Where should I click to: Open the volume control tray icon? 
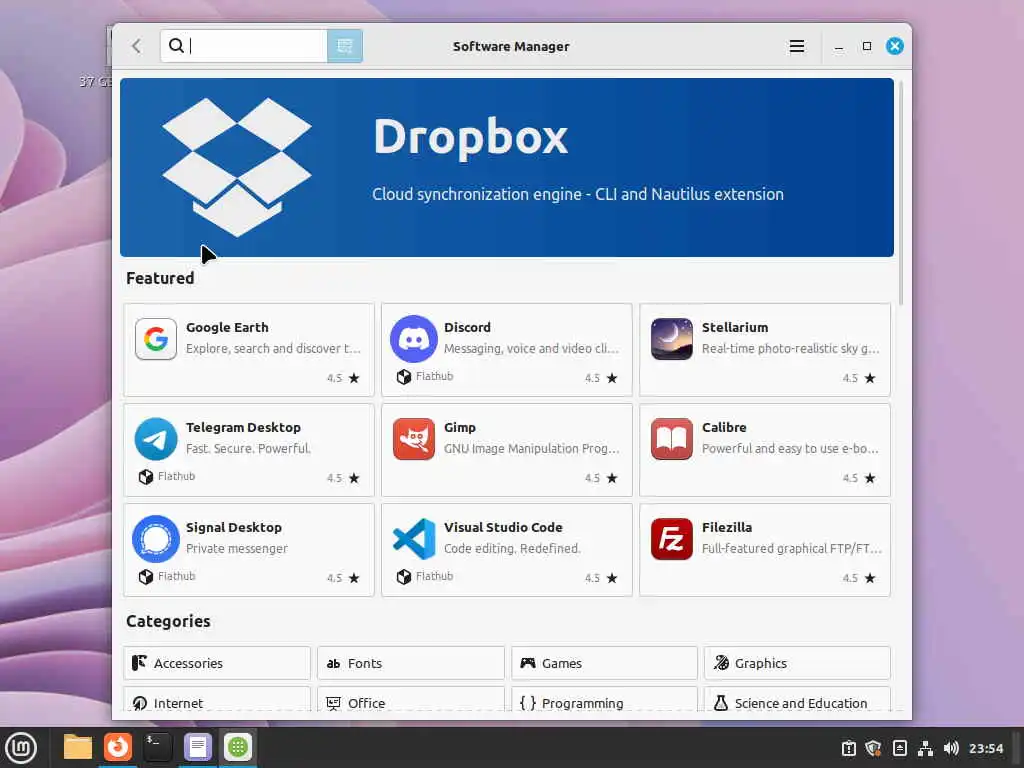pos(951,748)
